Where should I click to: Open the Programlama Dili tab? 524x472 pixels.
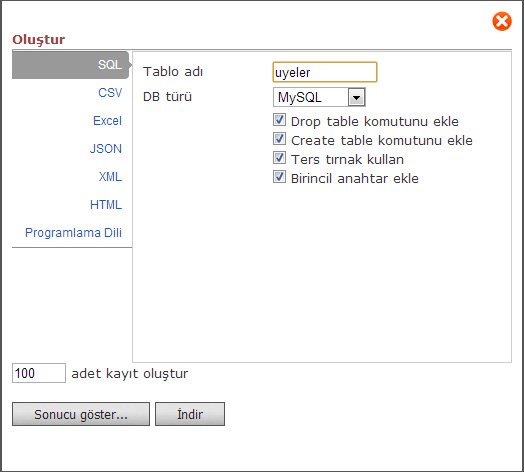tap(73, 233)
